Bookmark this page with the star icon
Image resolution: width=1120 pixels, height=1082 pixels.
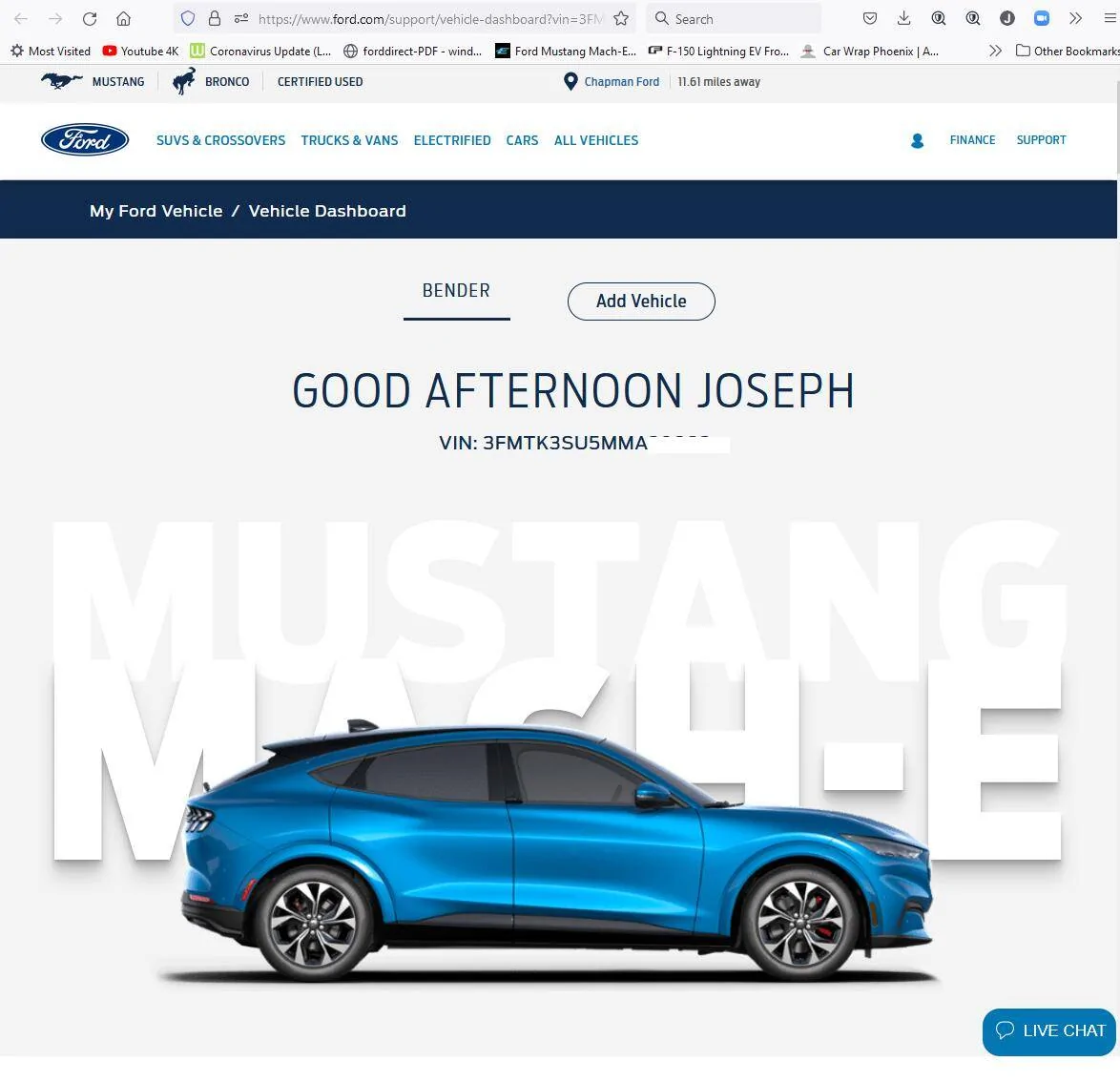pos(621,18)
